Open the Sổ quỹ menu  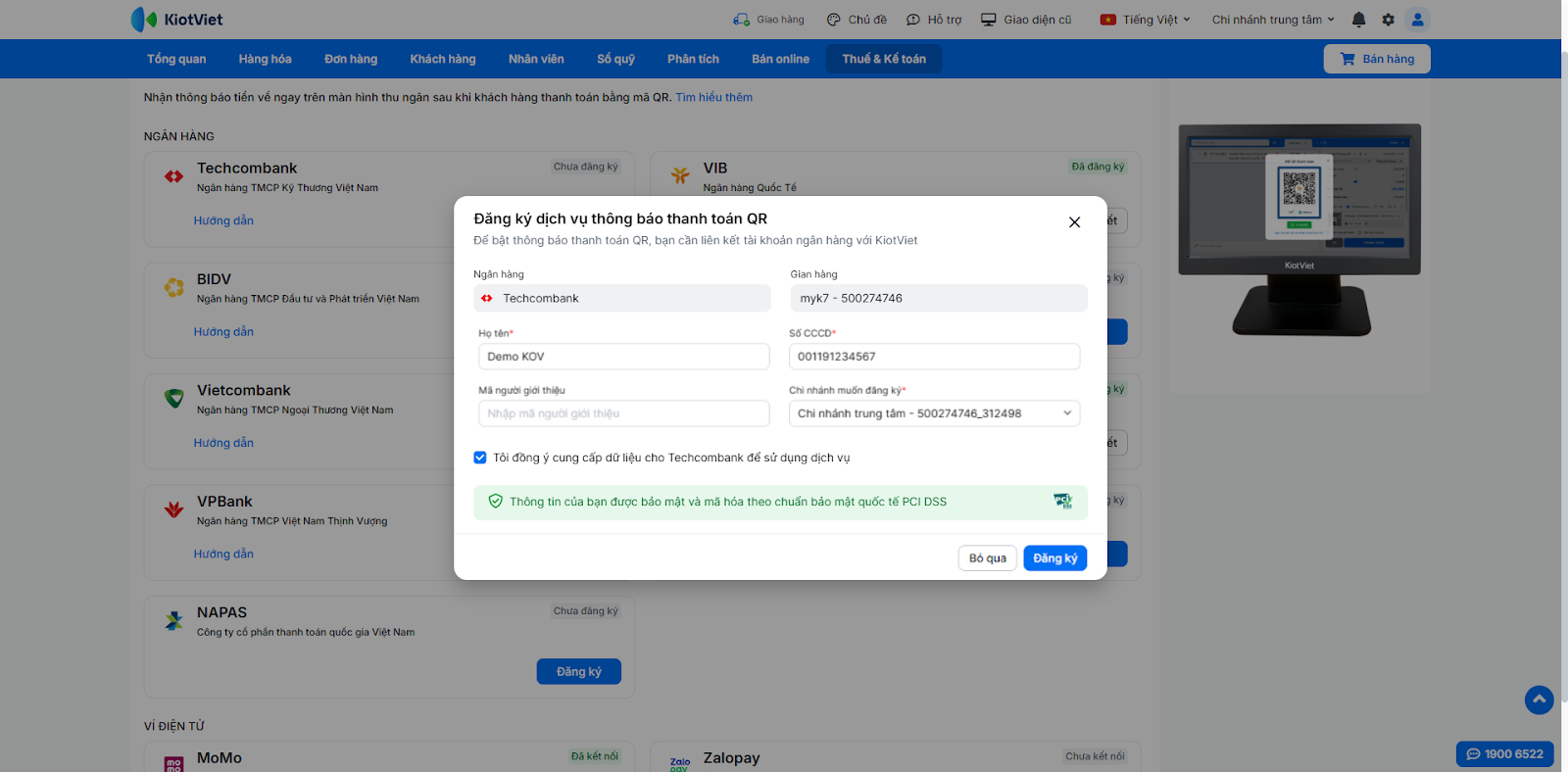[615, 59]
